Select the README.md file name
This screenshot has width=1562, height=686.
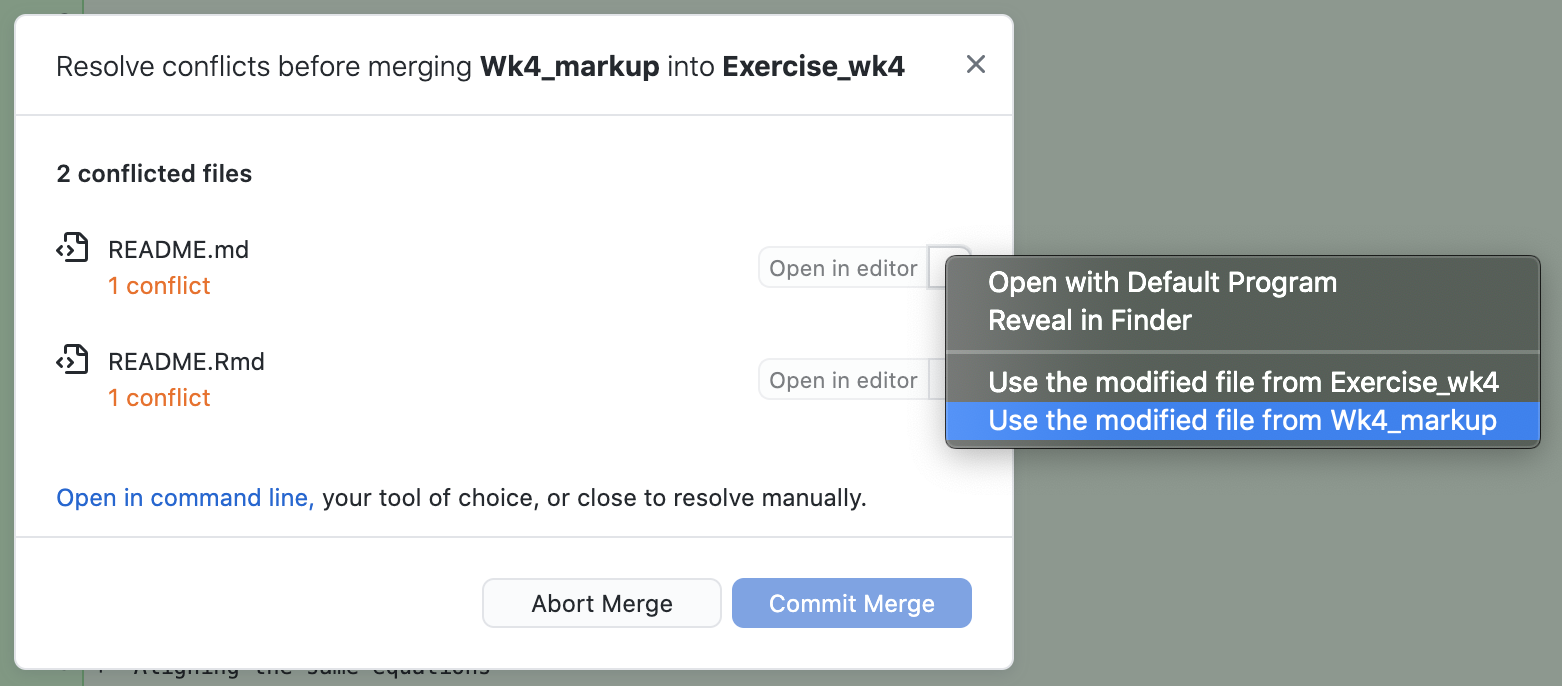click(178, 249)
